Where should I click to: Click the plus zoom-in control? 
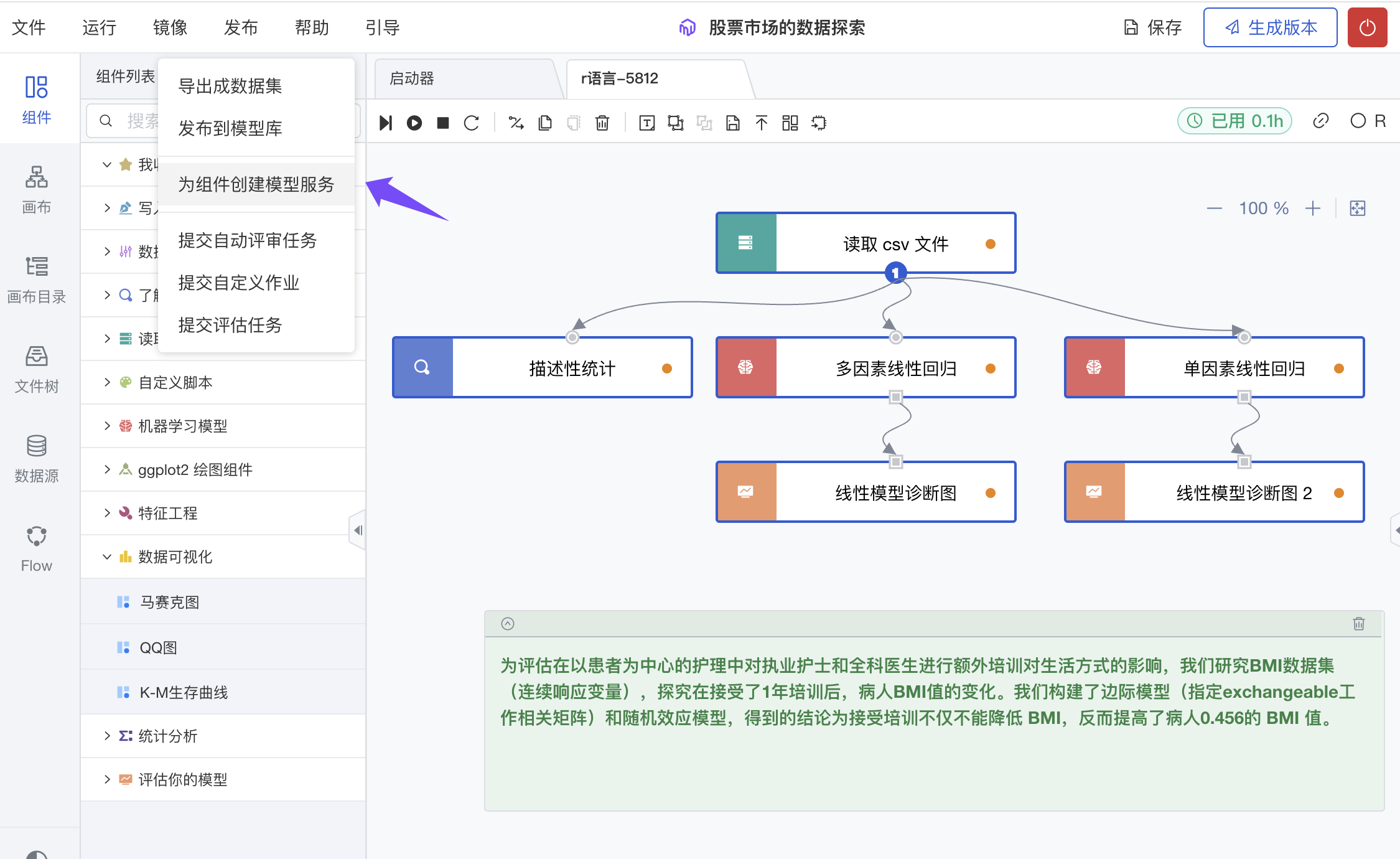[x=1313, y=209]
